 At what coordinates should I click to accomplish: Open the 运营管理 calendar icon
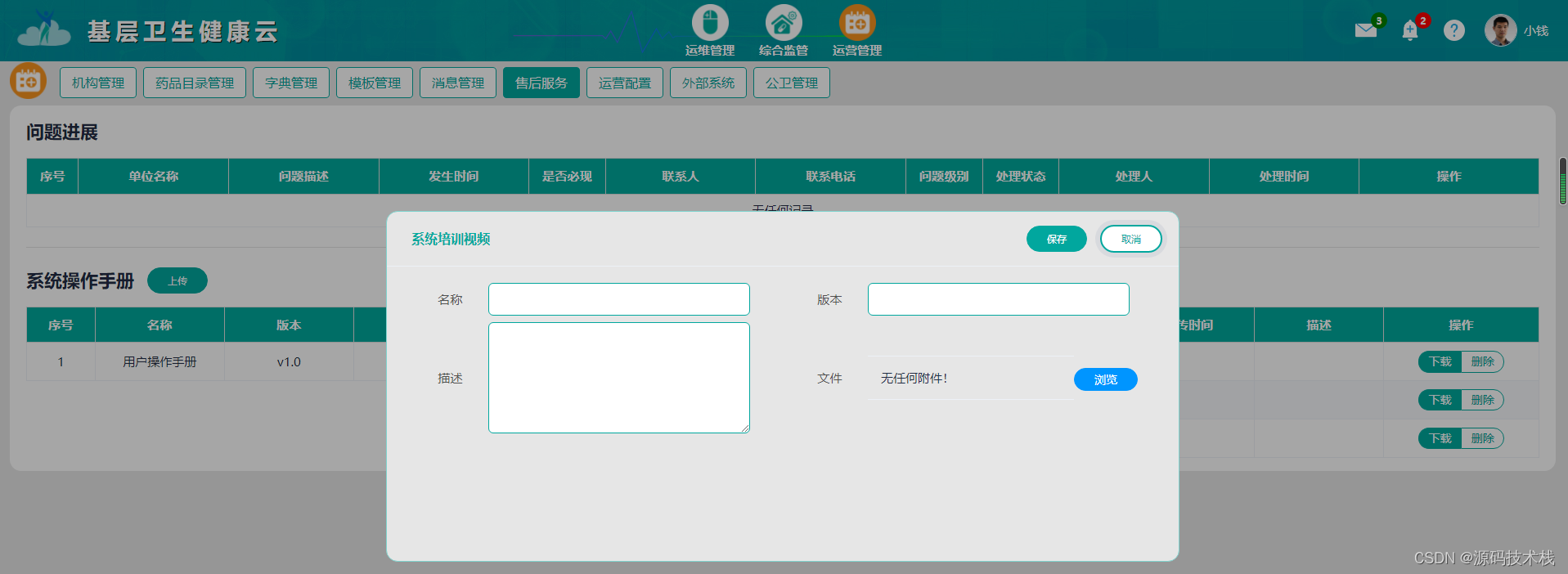[857, 23]
